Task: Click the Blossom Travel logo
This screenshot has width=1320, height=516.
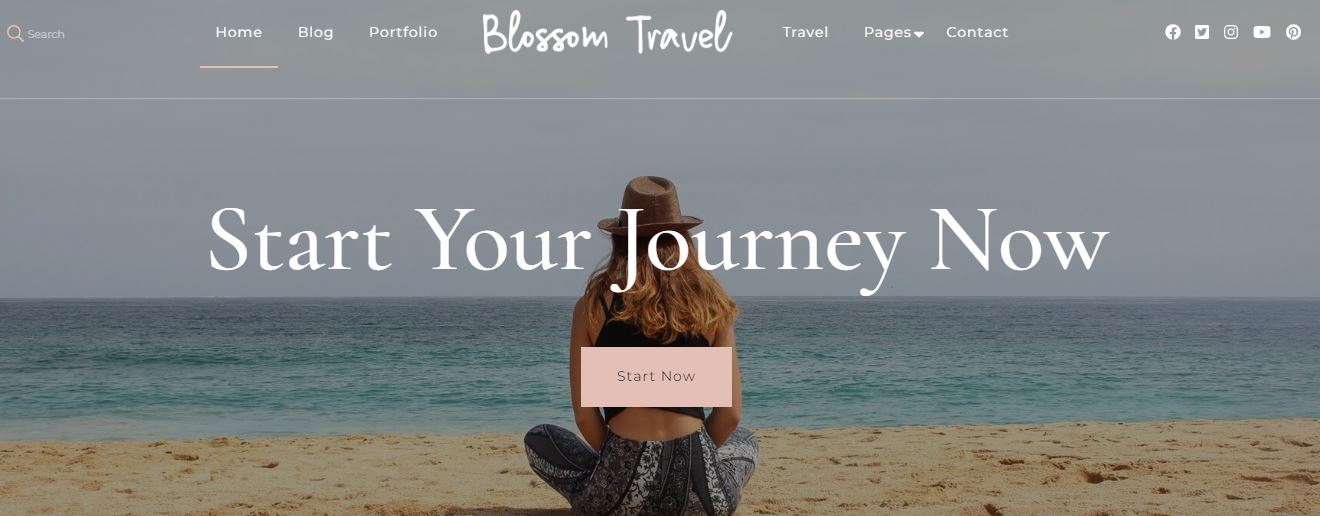Action: tap(608, 32)
